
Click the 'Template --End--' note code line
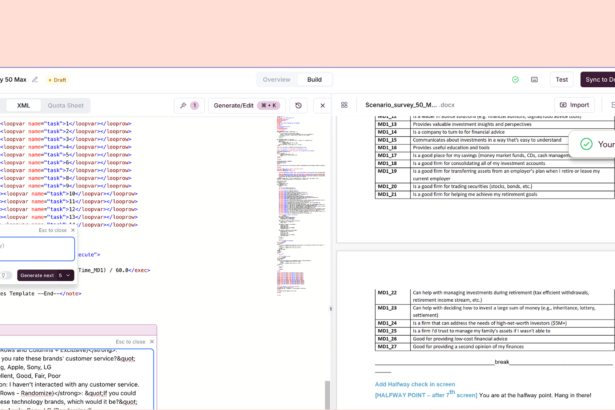tap(41, 293)
